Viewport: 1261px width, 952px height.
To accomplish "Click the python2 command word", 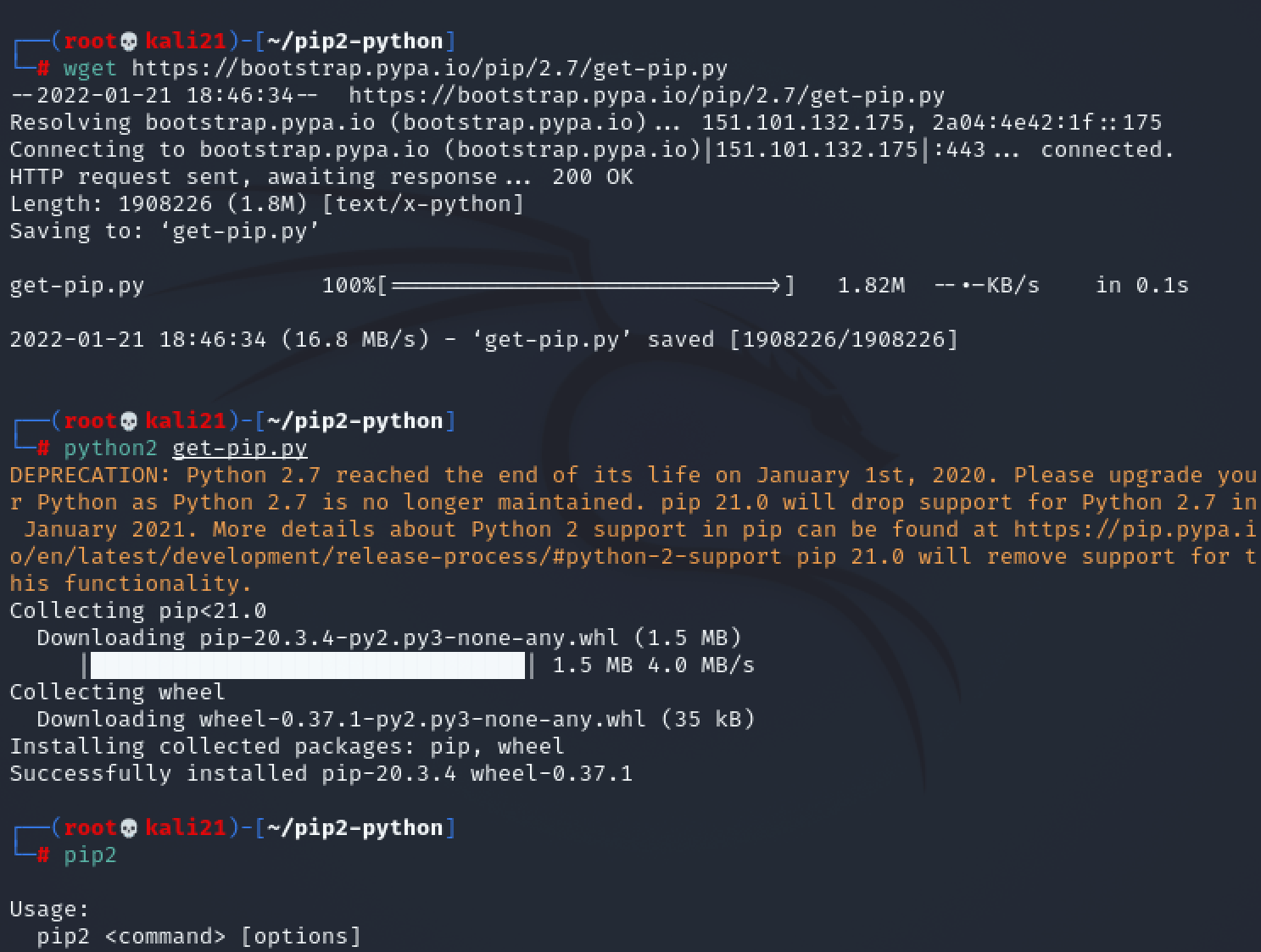I will [110, 448].
